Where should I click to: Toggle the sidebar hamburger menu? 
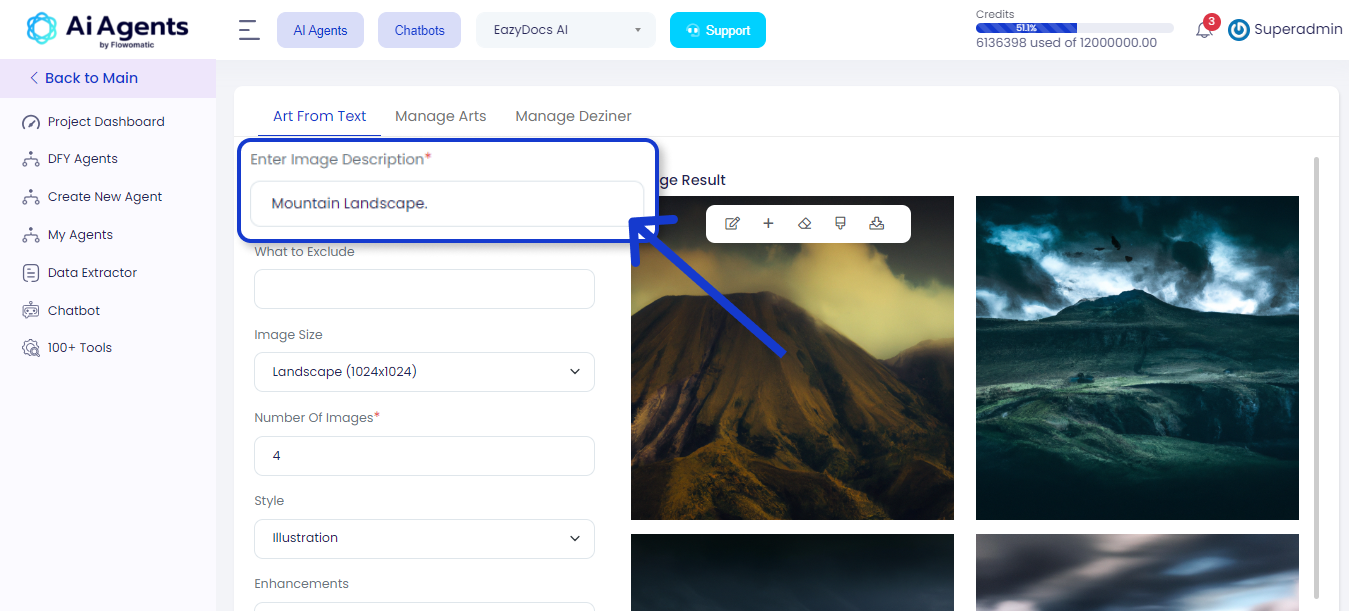coord(249,30)
